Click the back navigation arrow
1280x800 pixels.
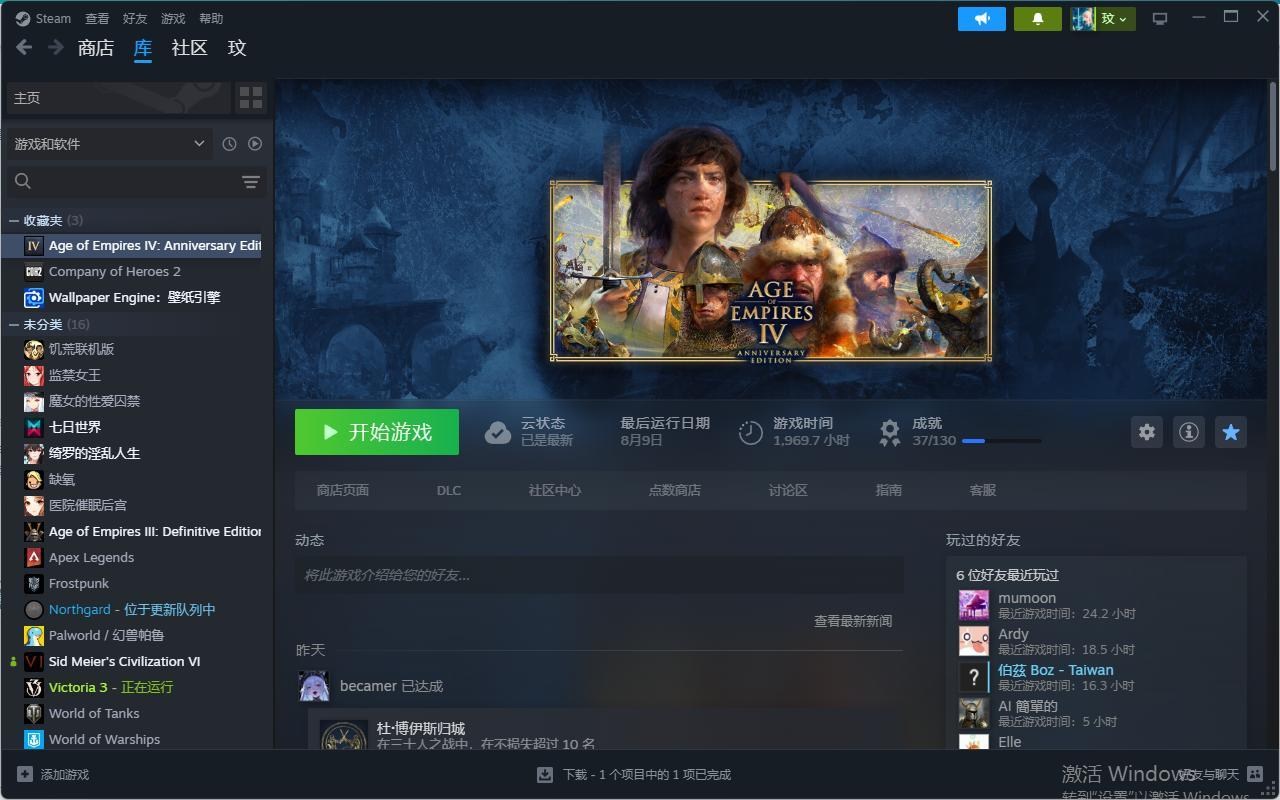click(x=24, y=47)
